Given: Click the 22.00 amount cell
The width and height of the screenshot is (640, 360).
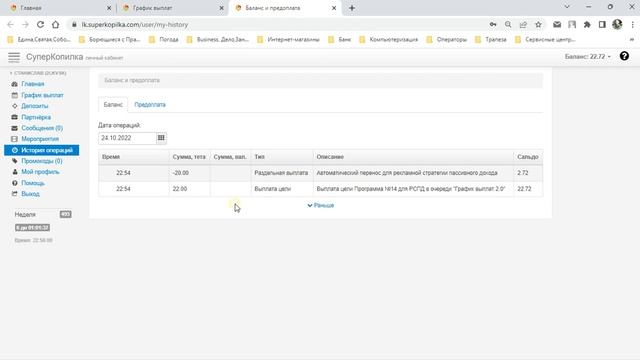Looking at the screenshot, I should (189, 189).
